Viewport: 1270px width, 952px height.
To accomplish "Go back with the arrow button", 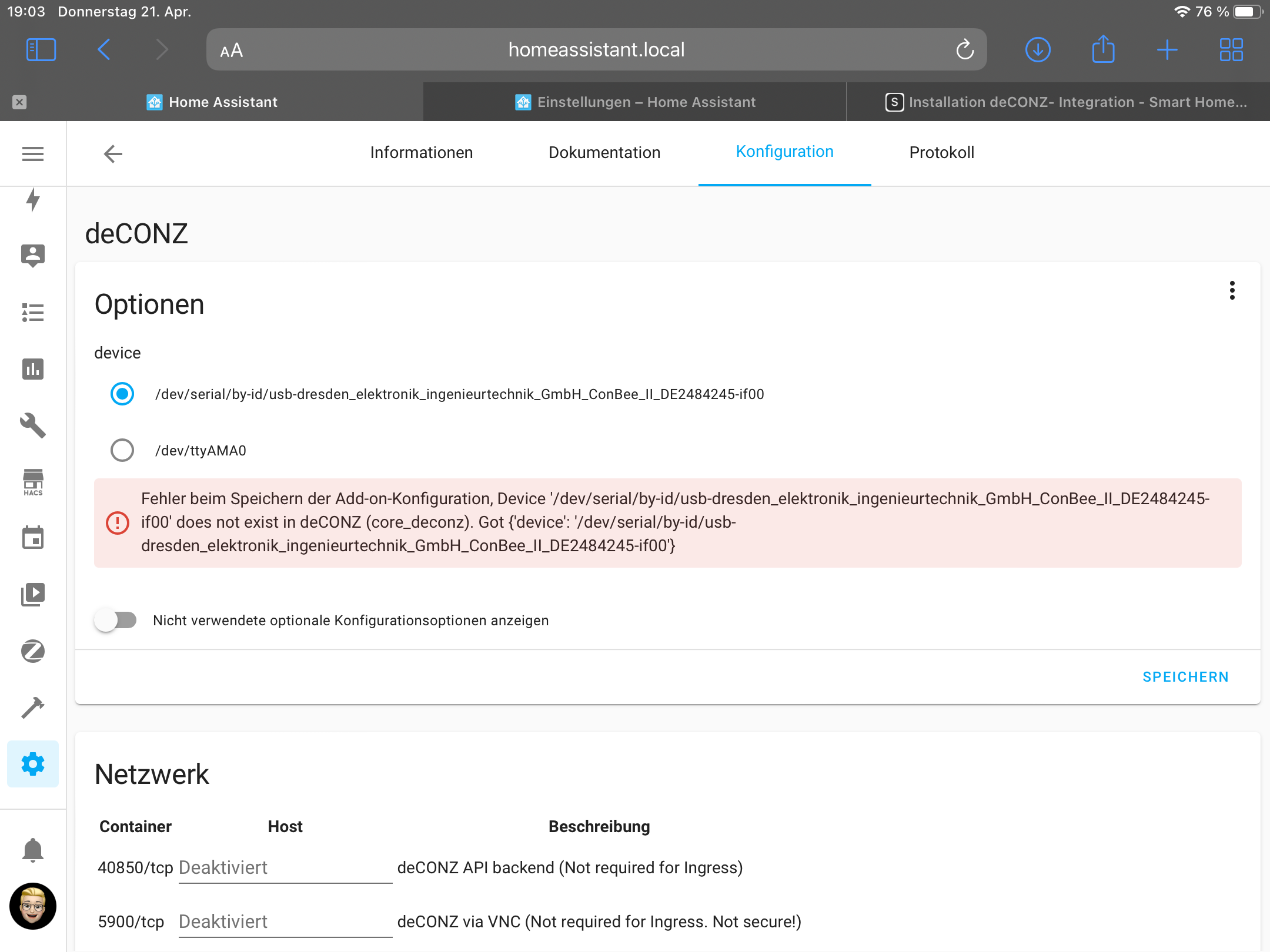I will [x=113, y=154].
